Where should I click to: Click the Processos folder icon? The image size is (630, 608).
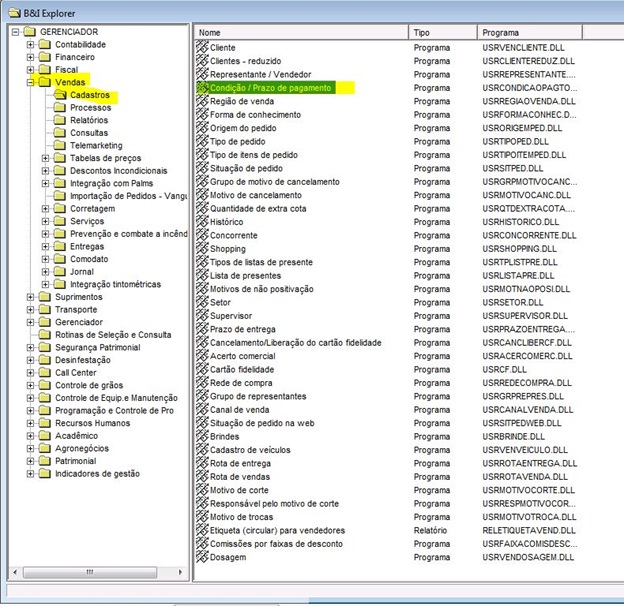[60, 107]
